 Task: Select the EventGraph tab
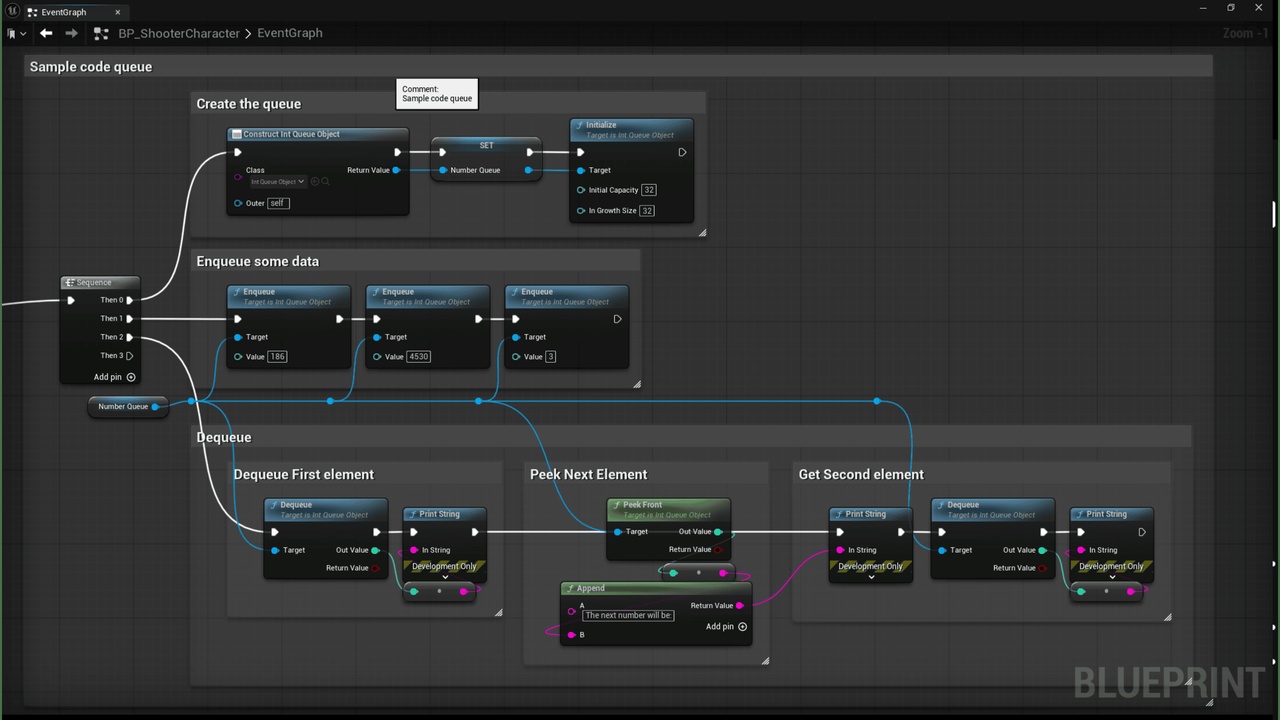(65, 12)
